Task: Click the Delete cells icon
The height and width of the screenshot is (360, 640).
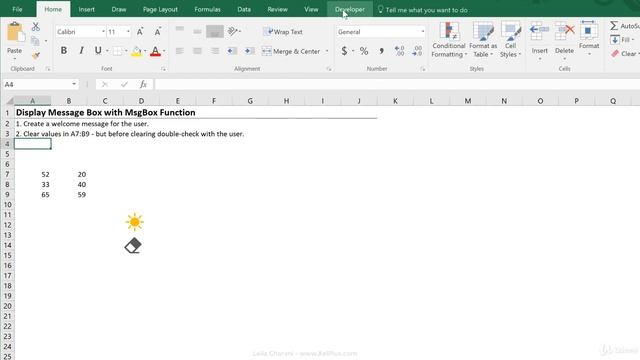Action: click(564, 30)
